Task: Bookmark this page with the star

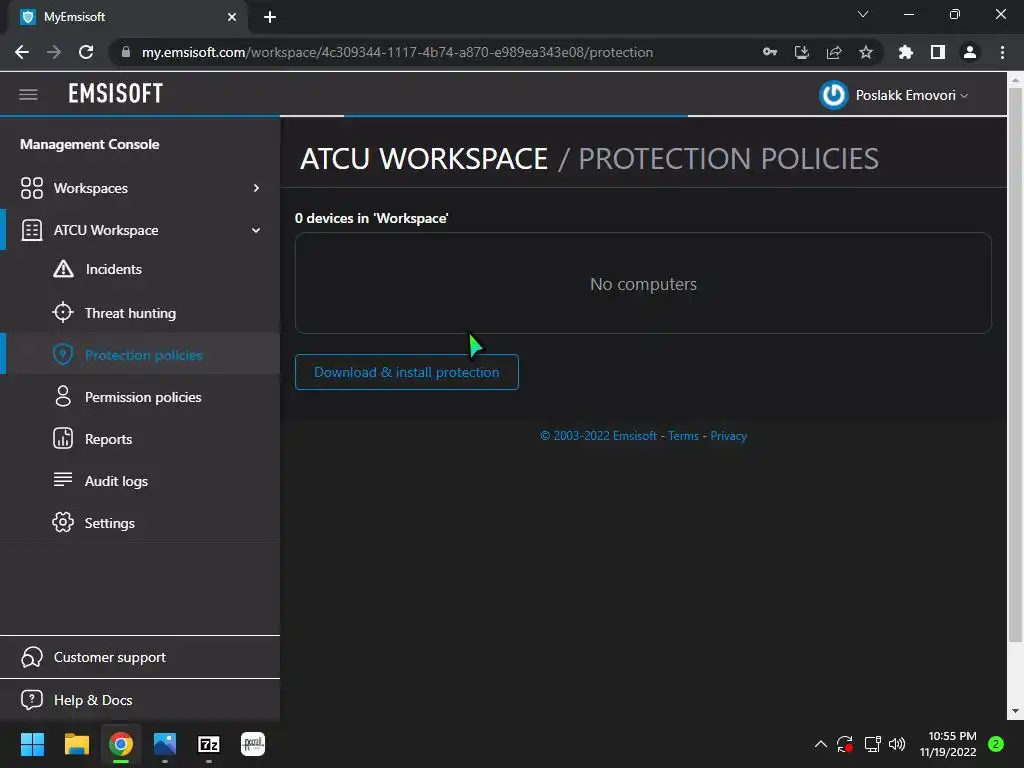Action: 866,52
